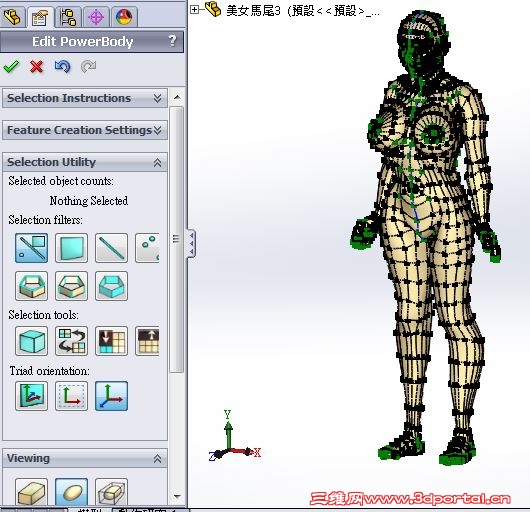Expand the 美女馬尾3 flyout tree node

tap(194, 9)
